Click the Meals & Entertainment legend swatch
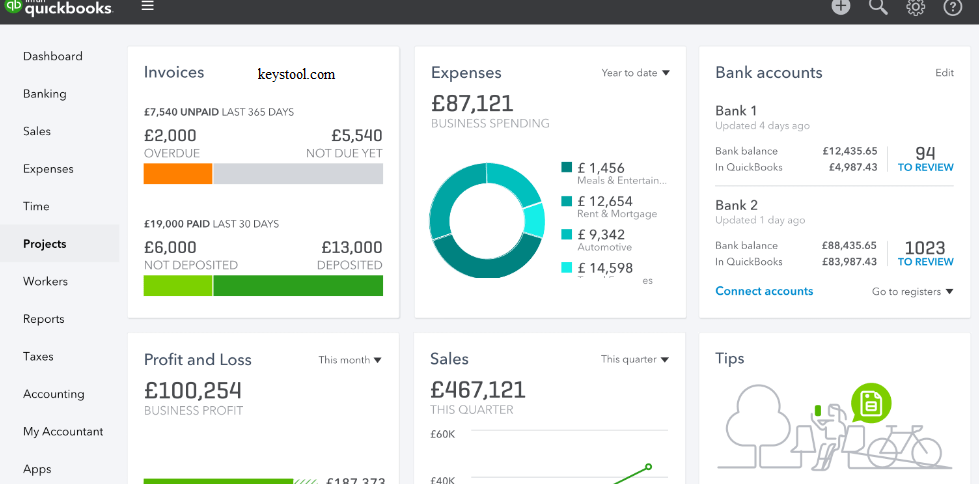Screen dimensions: 979x484 point(566,167)
